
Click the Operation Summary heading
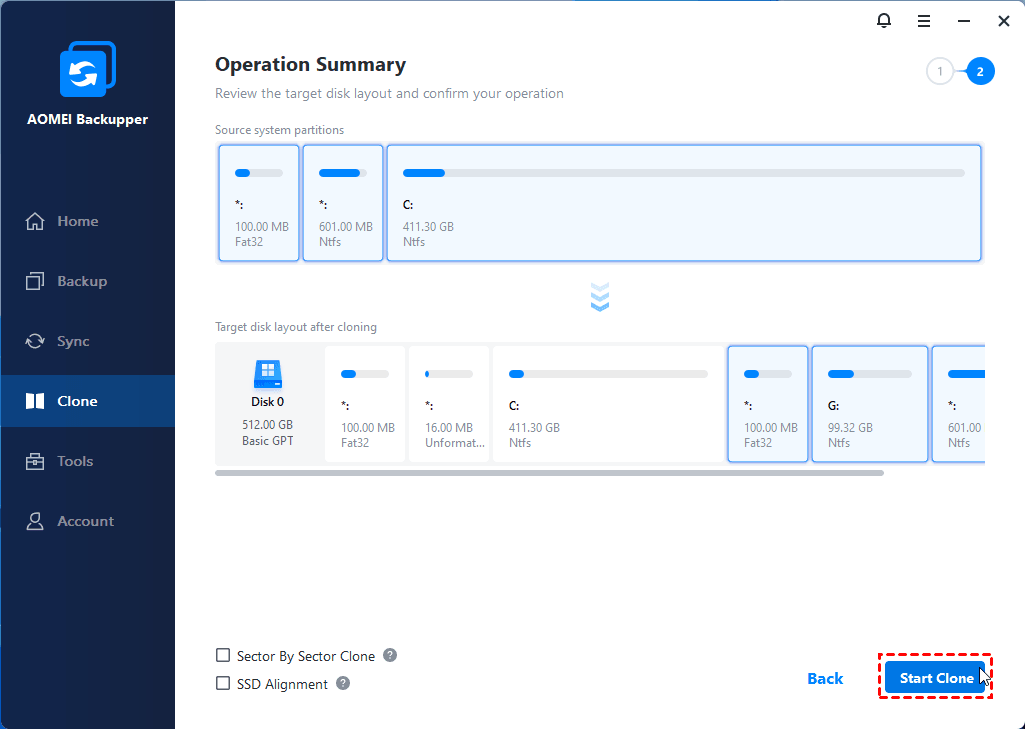(x=311, y=65)
